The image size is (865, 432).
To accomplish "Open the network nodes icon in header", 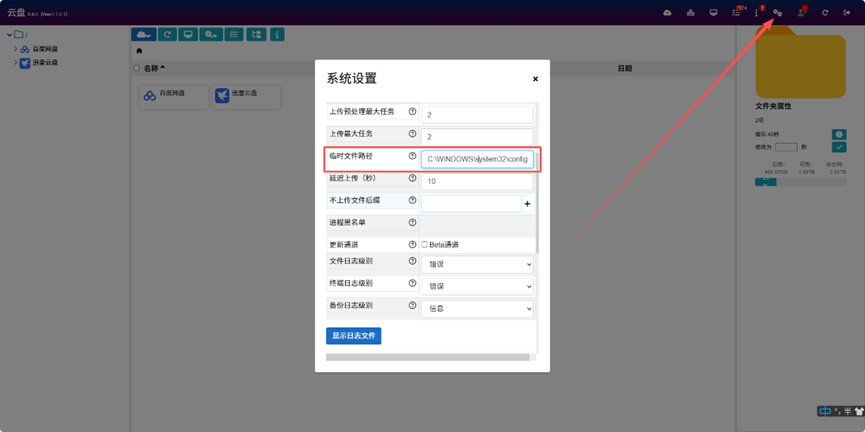I will (x=690, y=13).
